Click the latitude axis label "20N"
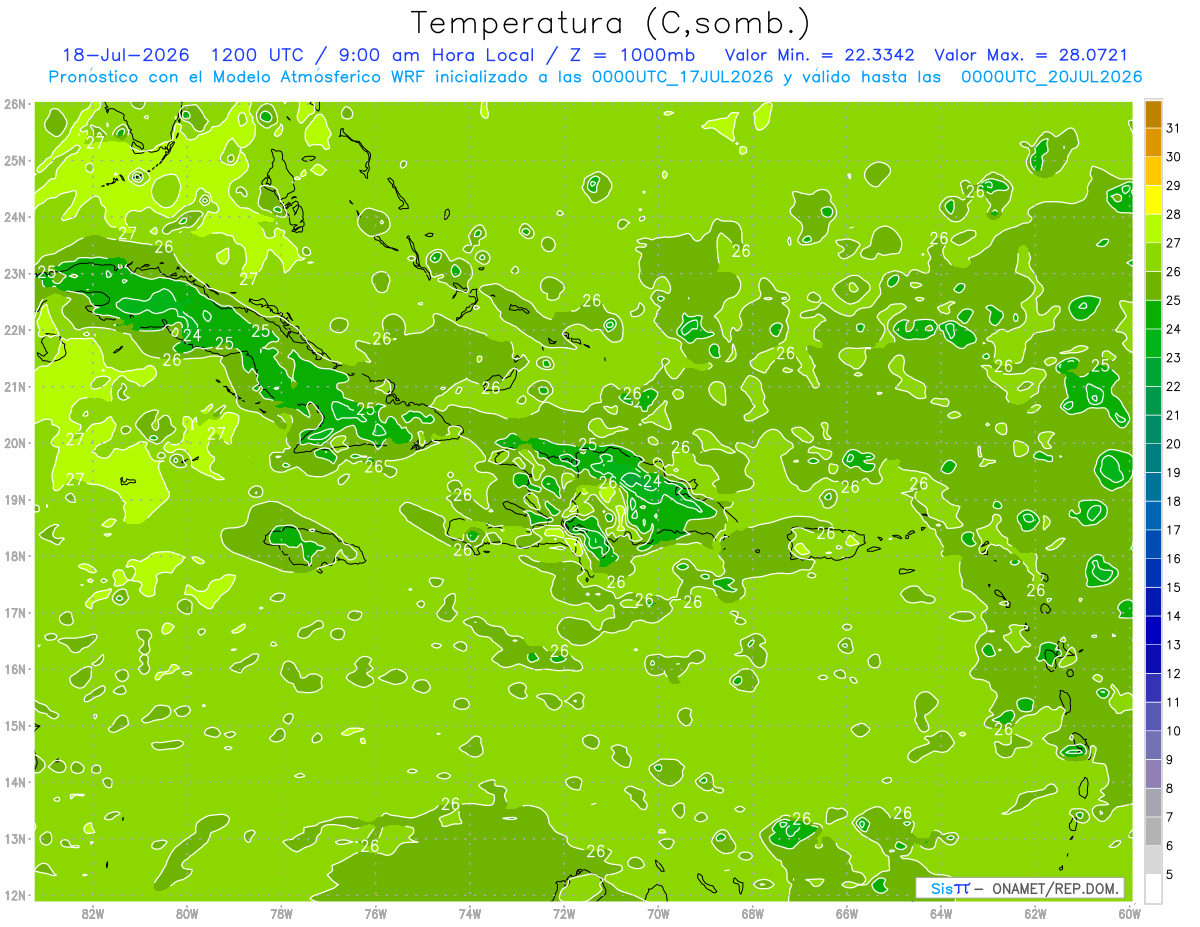This screenshot has width=1200, height=927. pos(15,443)
